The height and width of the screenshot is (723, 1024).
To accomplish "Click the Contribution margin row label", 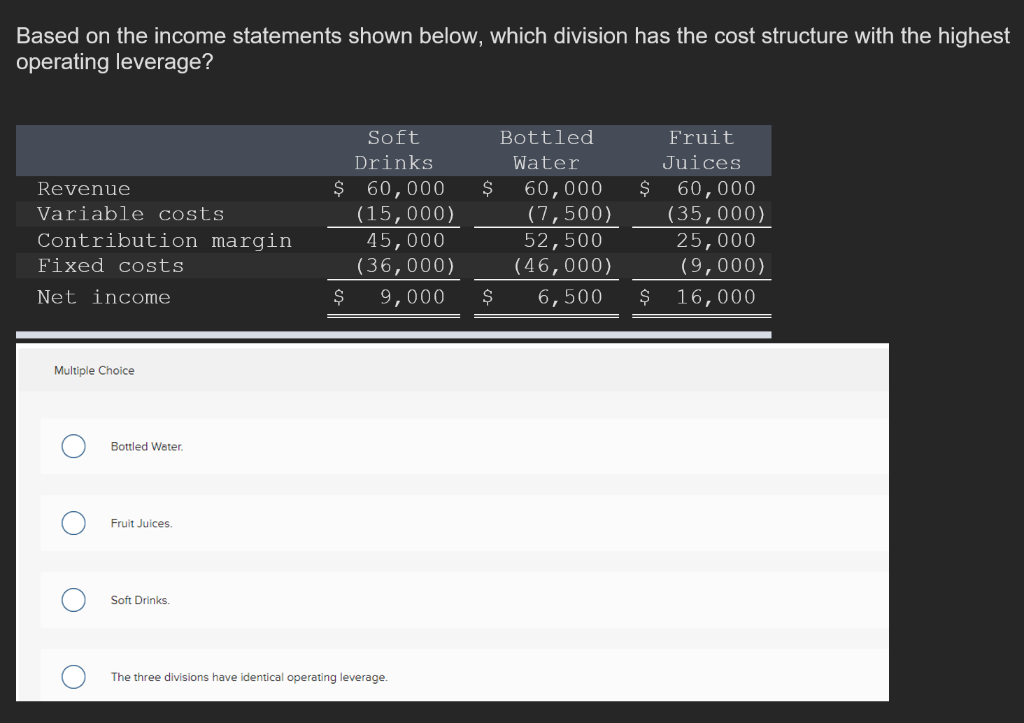I will click(x=165, y=240).
